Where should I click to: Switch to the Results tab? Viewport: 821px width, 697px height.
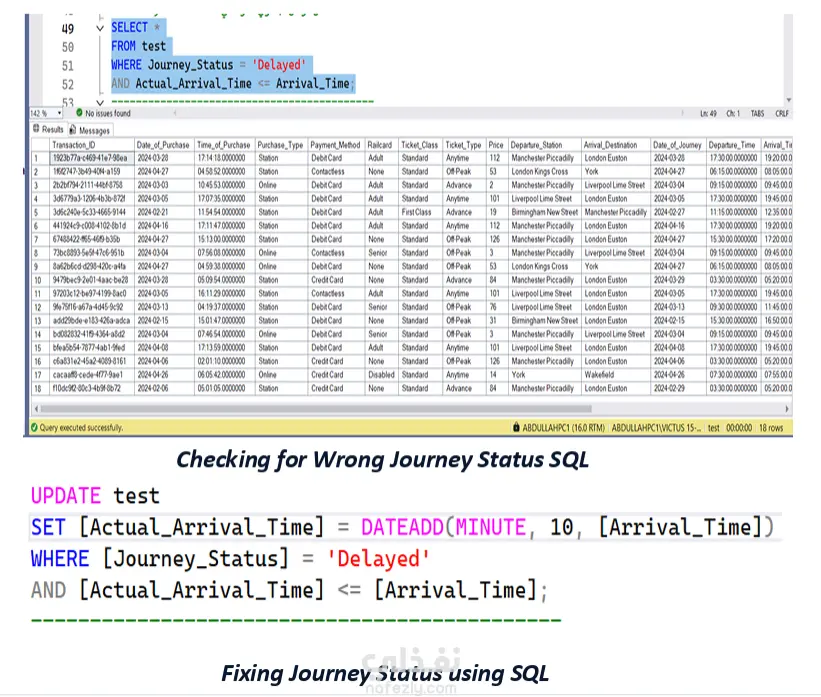tap(48, 129)
